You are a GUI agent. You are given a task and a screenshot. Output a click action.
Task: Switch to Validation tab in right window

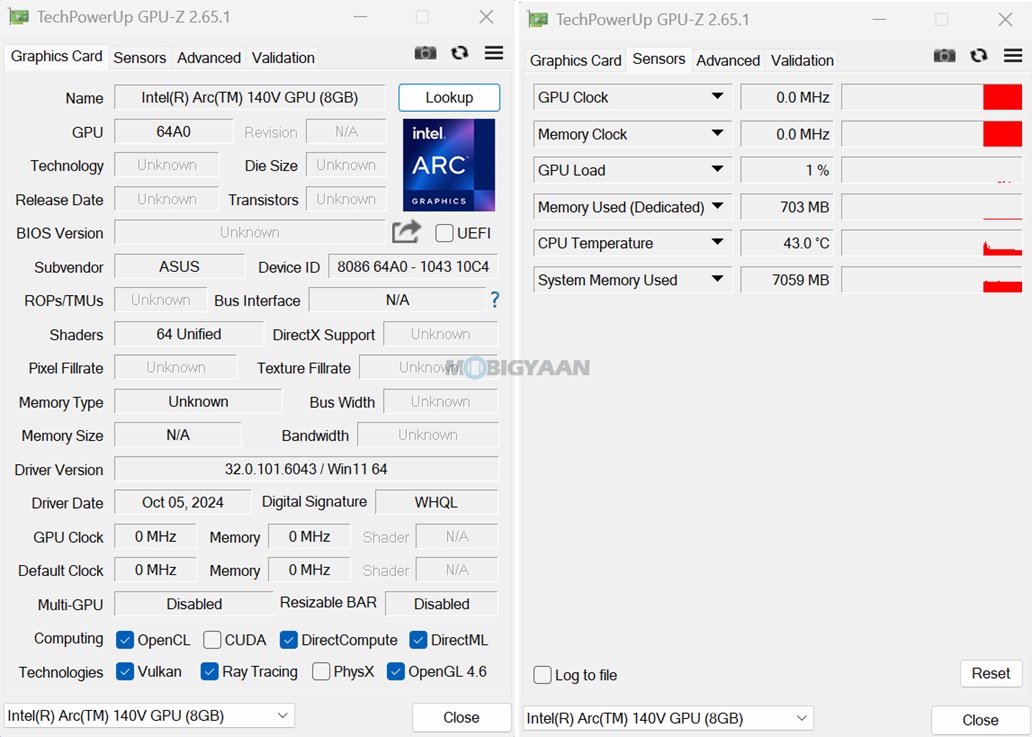click(802, 61)
